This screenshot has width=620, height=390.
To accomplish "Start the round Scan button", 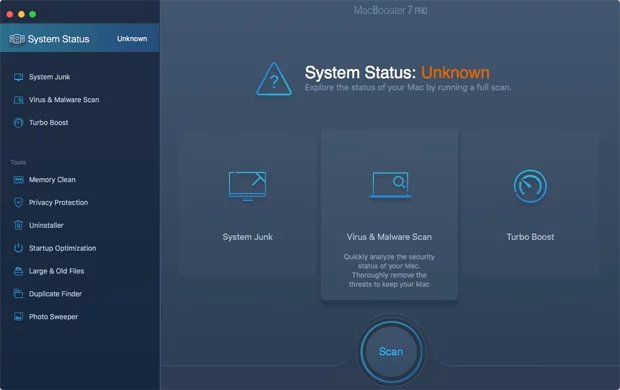I will [391, 351].
